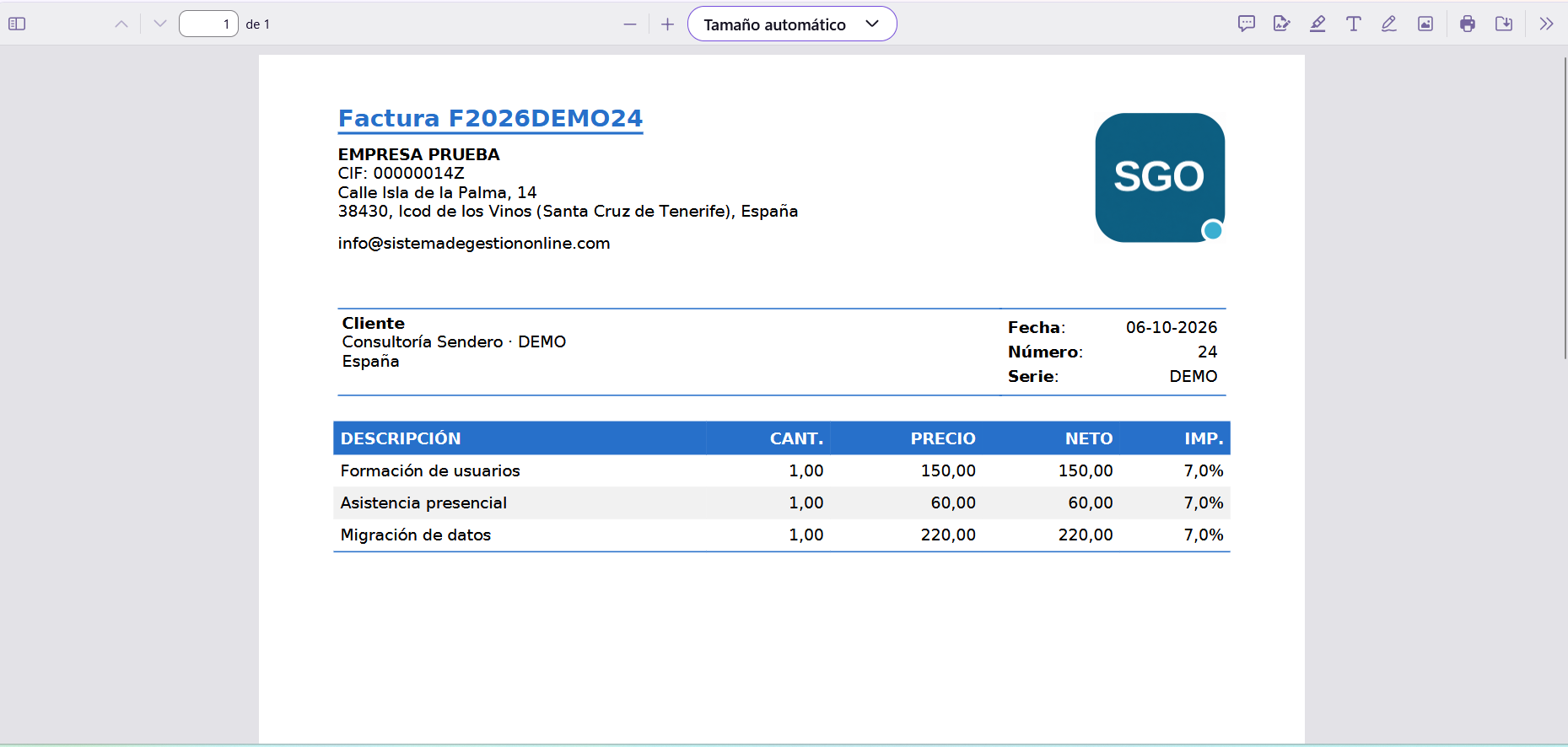Click the page number input field
The image size is (1568, 747).
tap(208, 24)
